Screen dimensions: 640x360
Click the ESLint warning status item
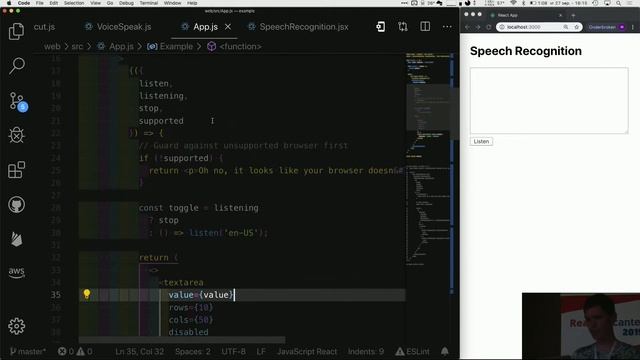pos(412,351)
